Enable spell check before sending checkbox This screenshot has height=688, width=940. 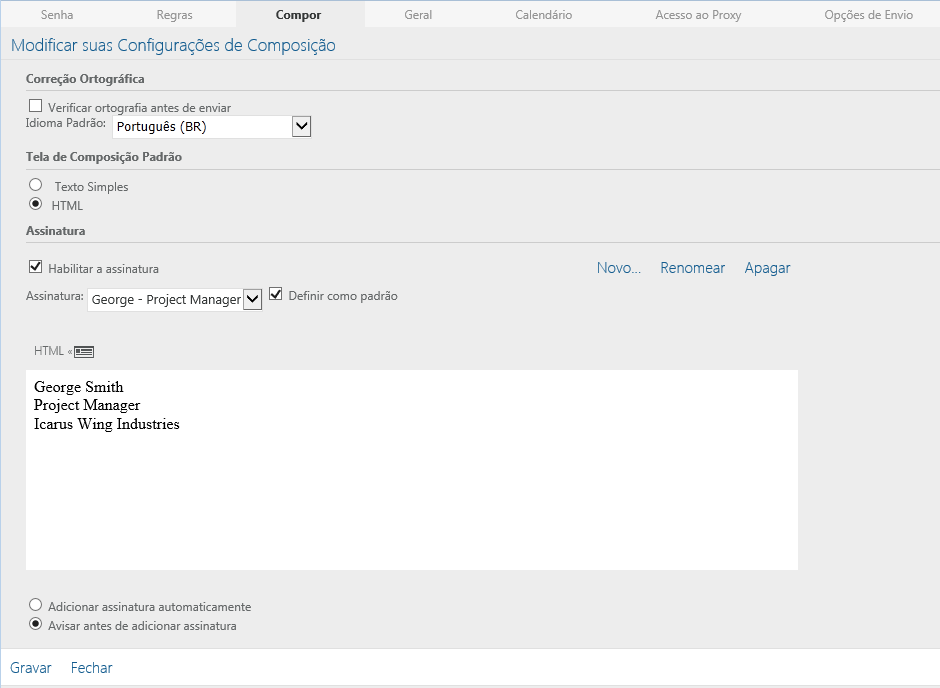[x=36, y=106]
